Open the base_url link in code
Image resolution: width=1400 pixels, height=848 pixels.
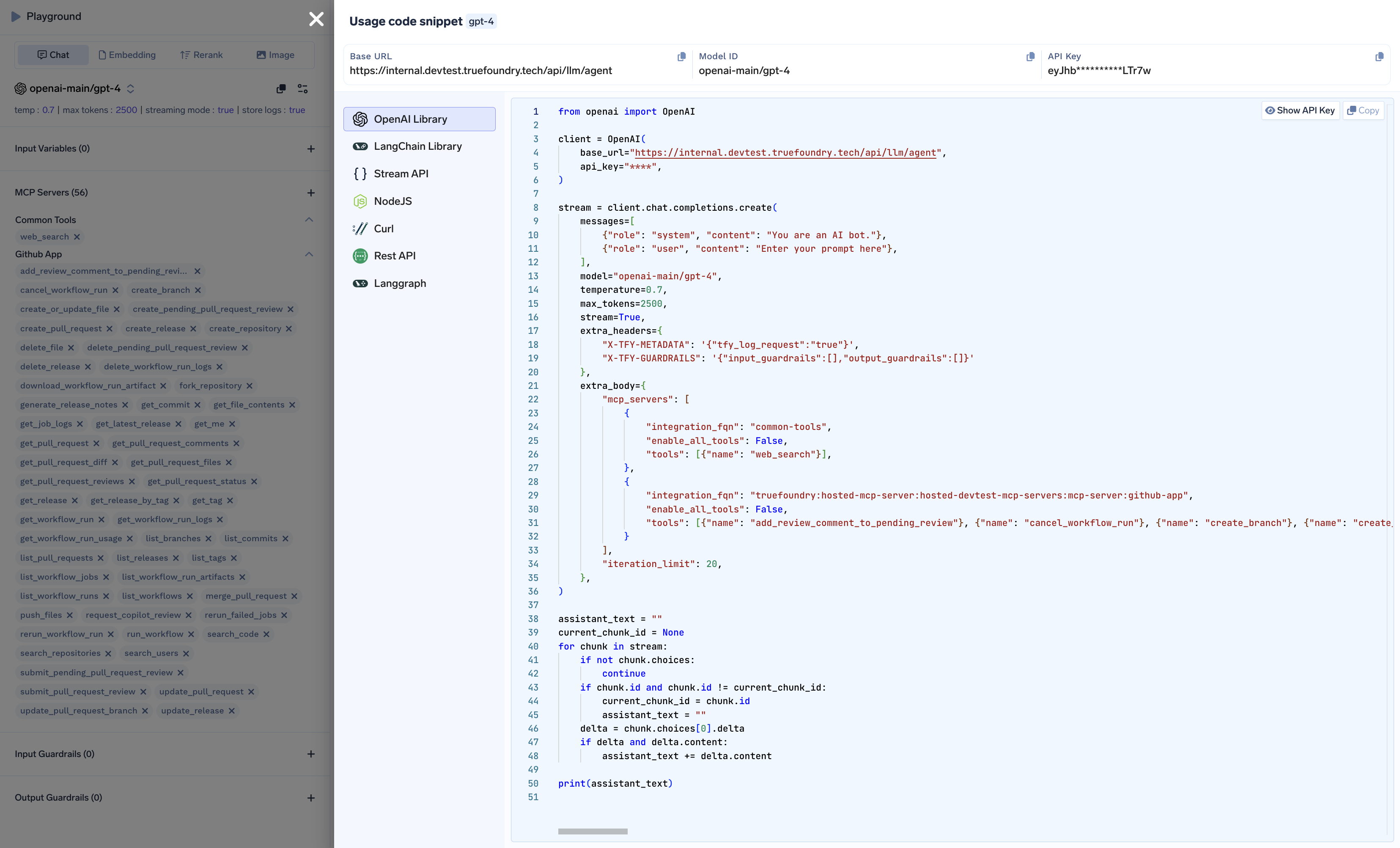click(x=785, y=152)
